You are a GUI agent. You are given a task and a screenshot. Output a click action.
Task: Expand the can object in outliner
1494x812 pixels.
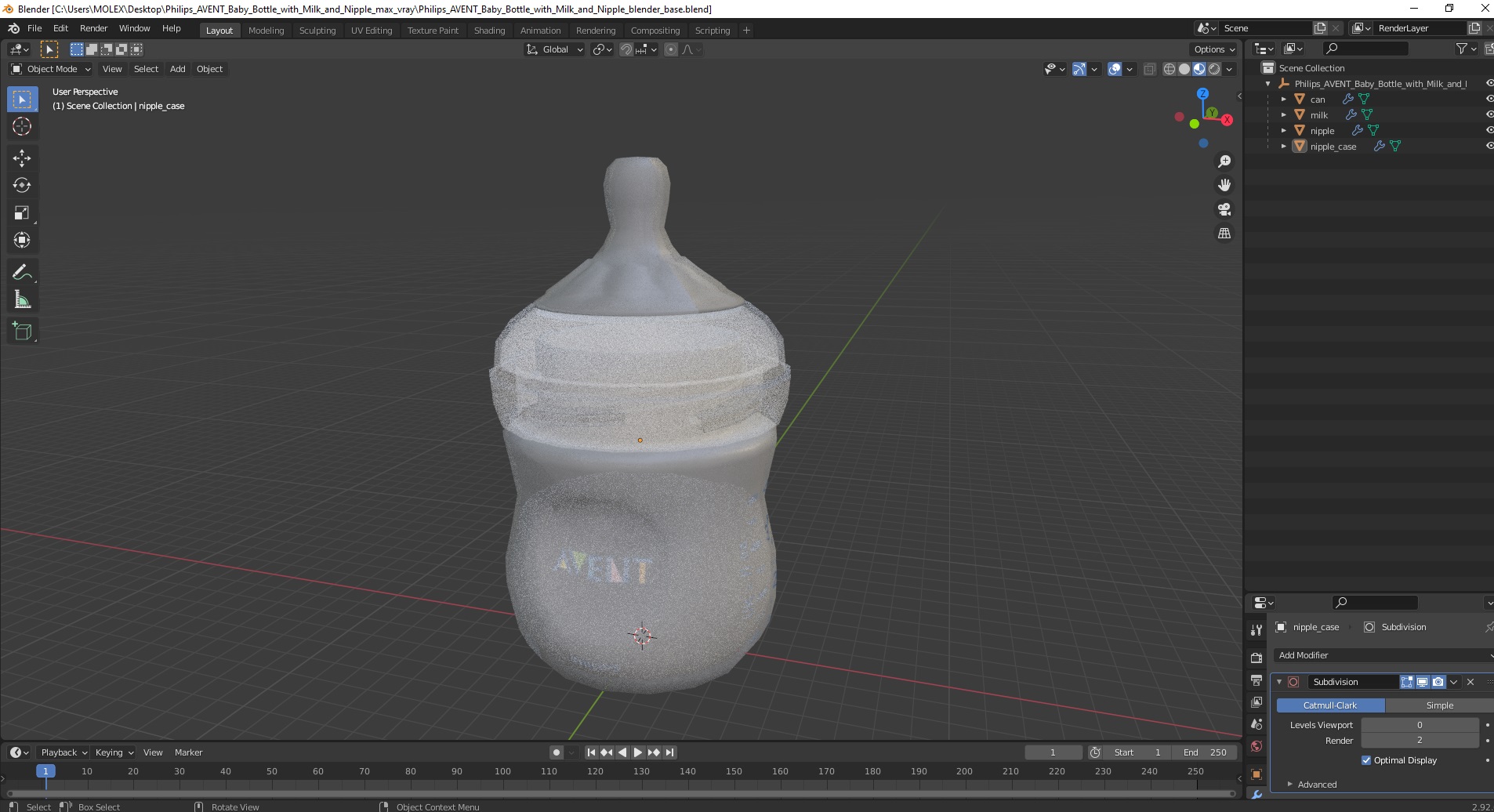tap(1283, 100)
